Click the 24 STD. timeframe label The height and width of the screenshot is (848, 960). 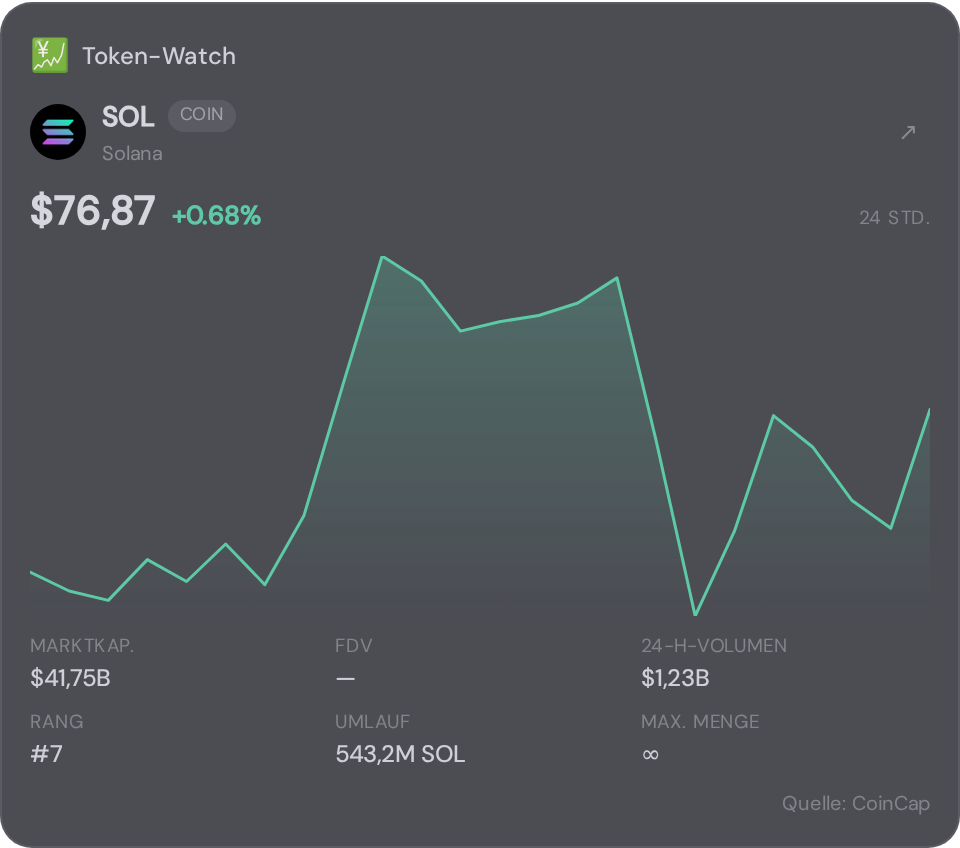click(x=894, y=218)
